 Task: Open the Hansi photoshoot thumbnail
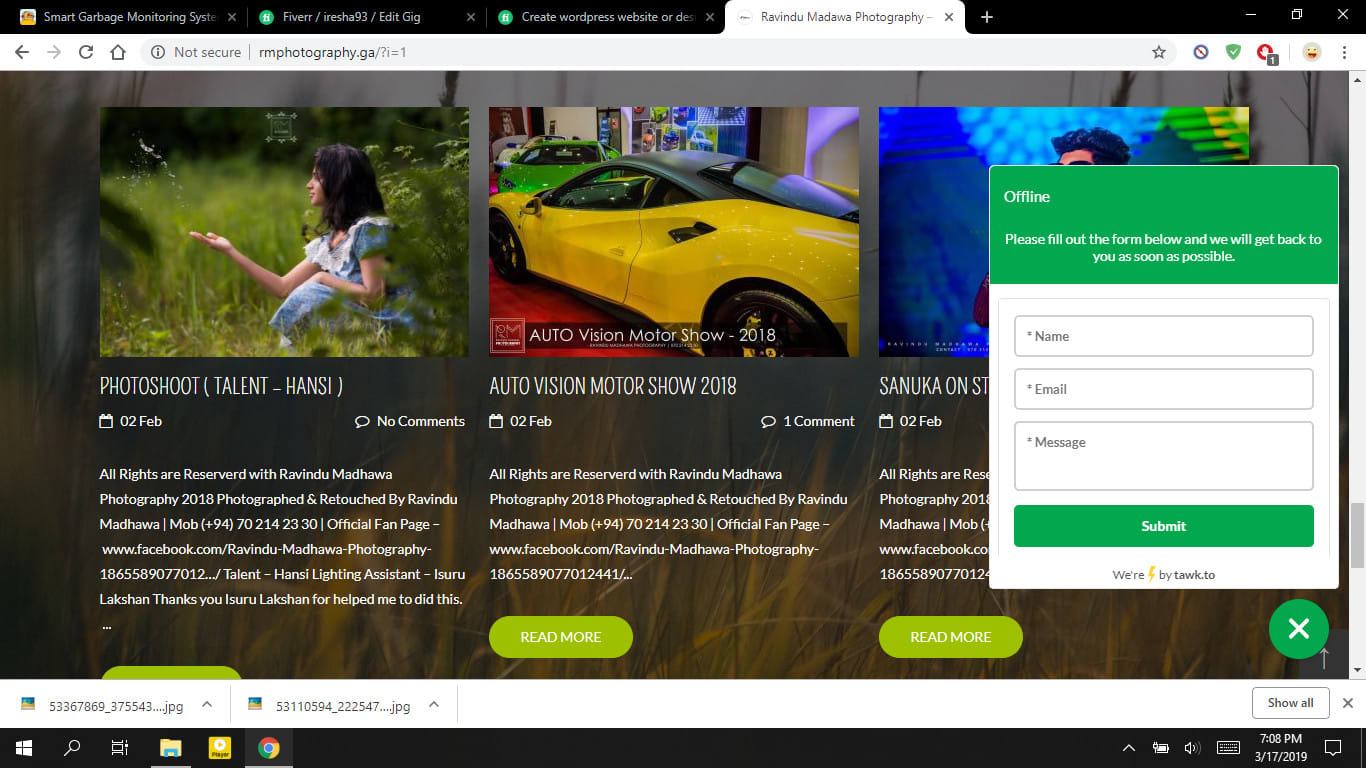point(284,232)
